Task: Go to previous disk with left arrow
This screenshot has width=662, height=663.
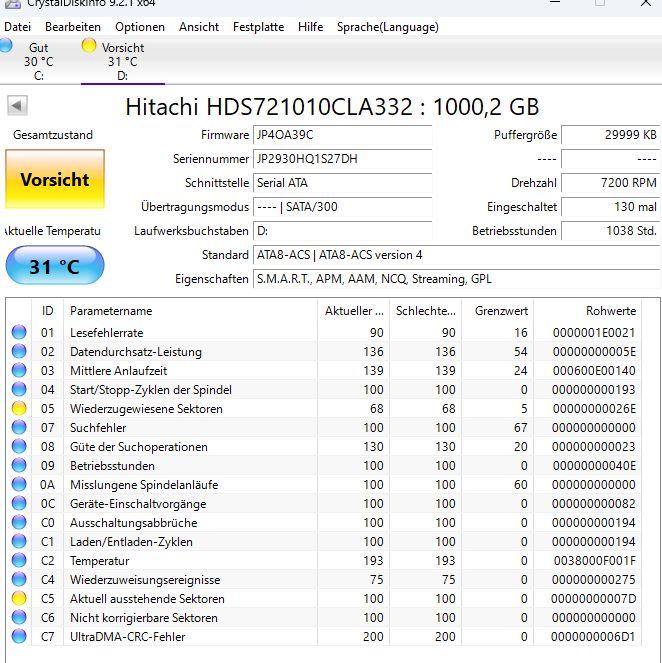Action: [x=17, y=105]
